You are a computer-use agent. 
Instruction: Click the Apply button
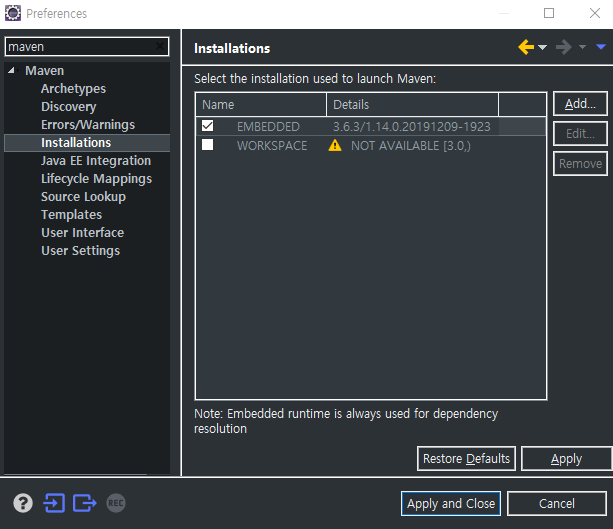[x=566, y=458]
